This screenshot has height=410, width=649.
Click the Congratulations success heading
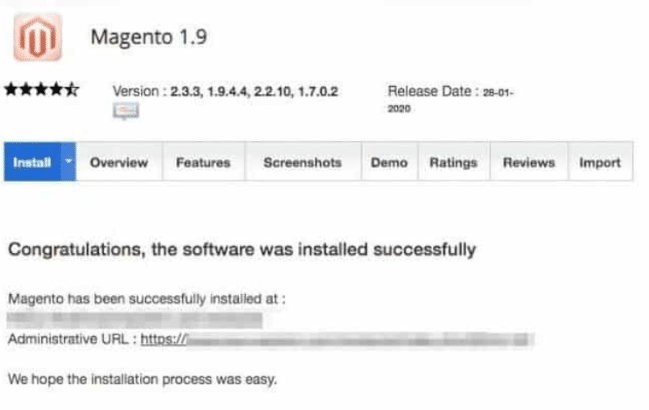(x=242, y=250)
